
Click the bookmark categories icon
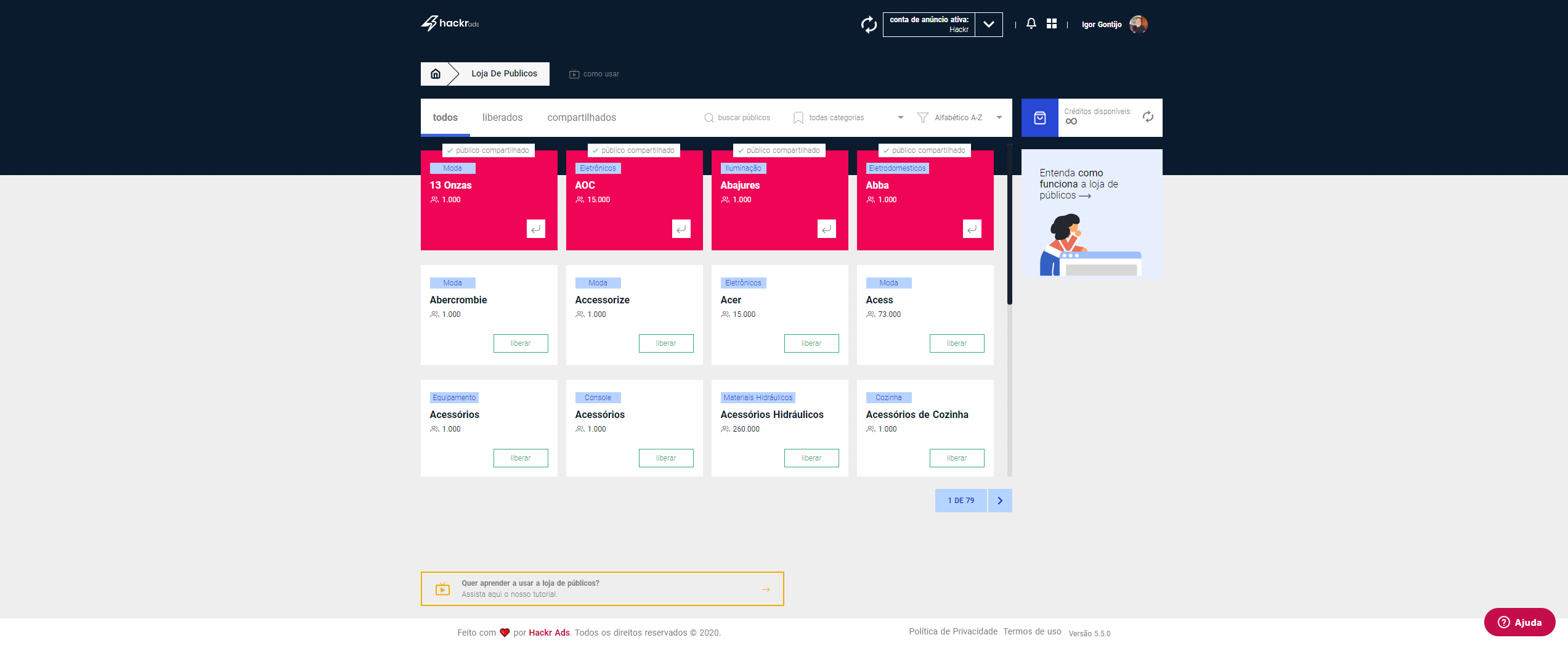(x=798, y=118)
